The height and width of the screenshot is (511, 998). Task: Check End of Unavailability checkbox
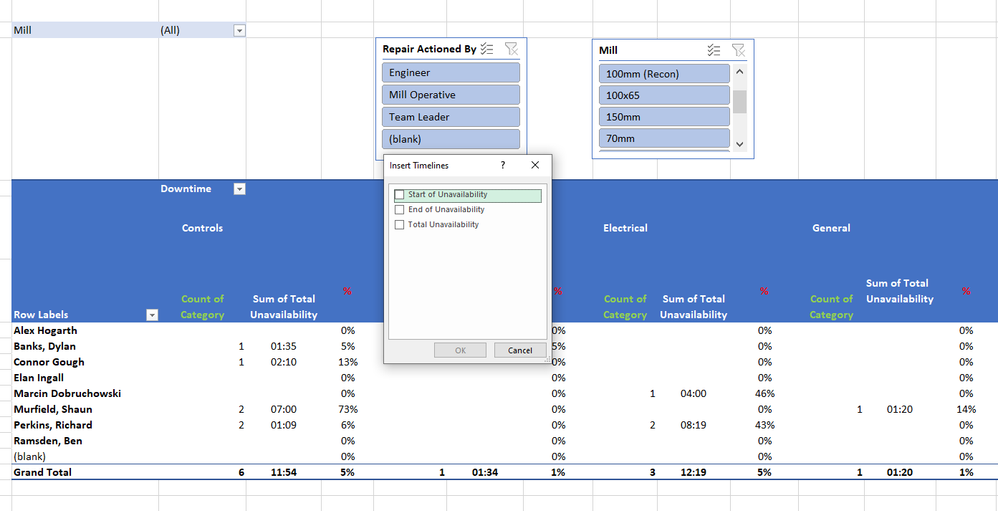pyautogui.click(x=400, y=209)
